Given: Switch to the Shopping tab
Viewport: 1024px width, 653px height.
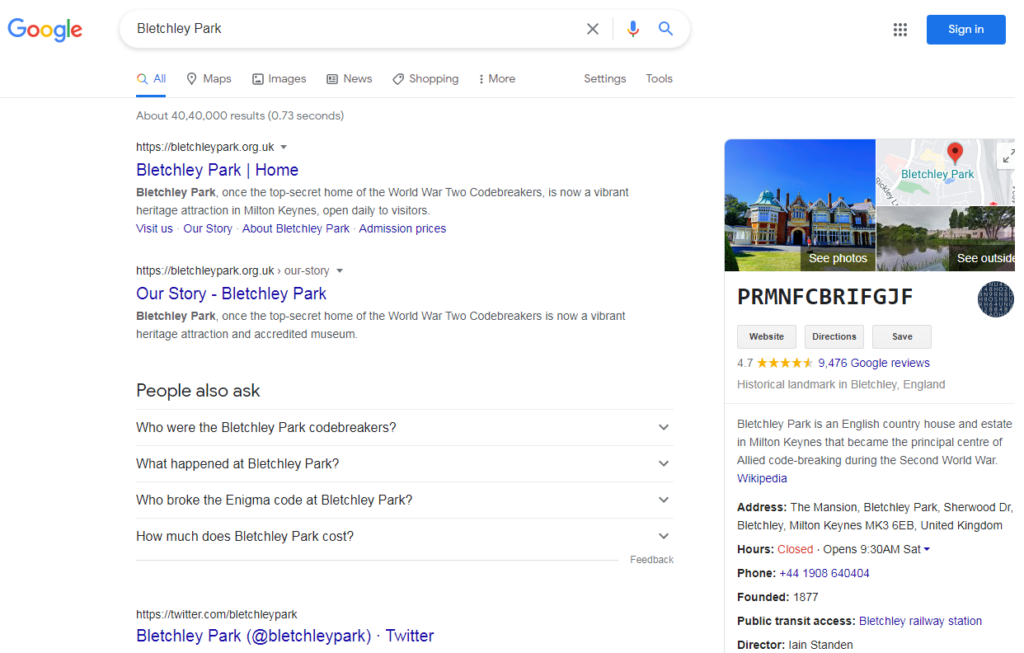Looking at the screenshot, I should (x=425, y=79).
